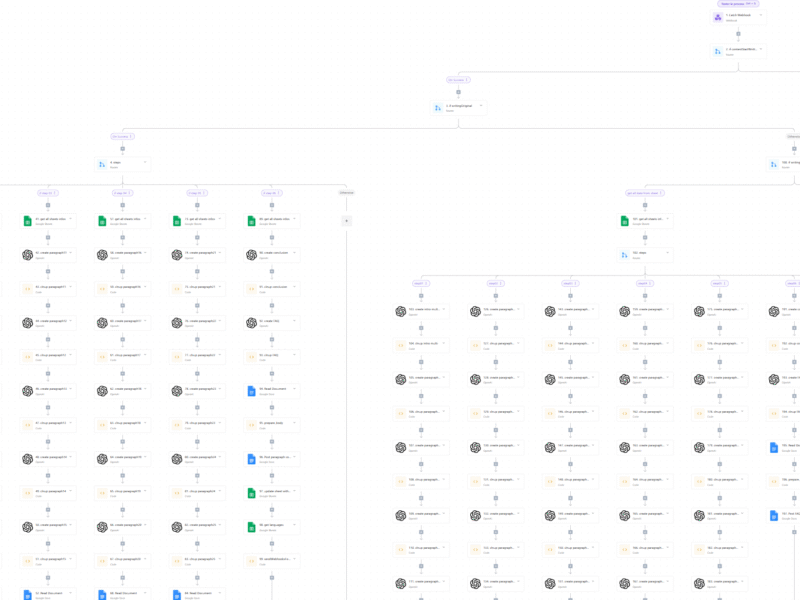Select the OpenAI icon of step 90 create conclusion

[x=252, y=255]
